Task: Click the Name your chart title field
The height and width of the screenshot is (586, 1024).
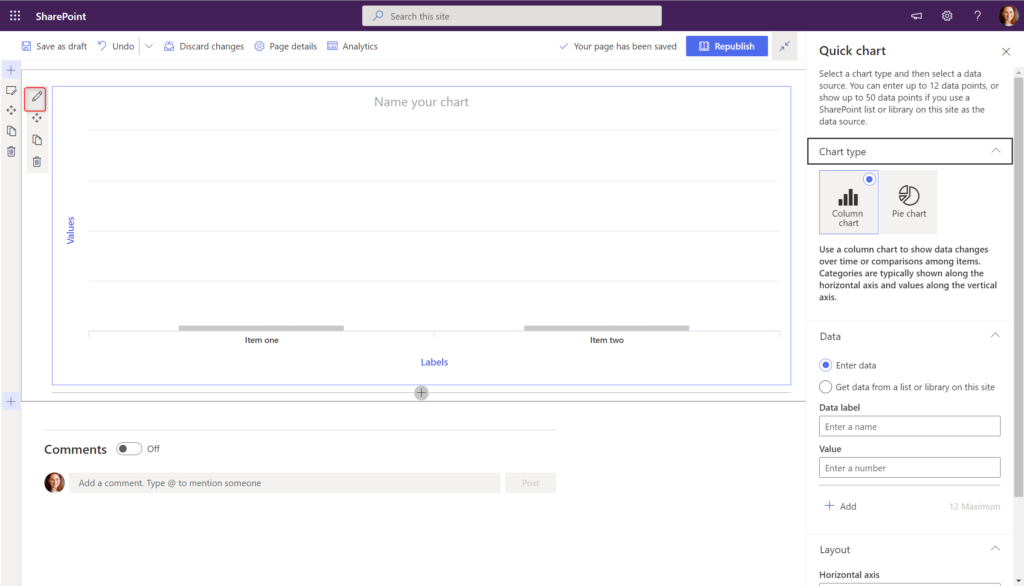Action: click(421, 102)
